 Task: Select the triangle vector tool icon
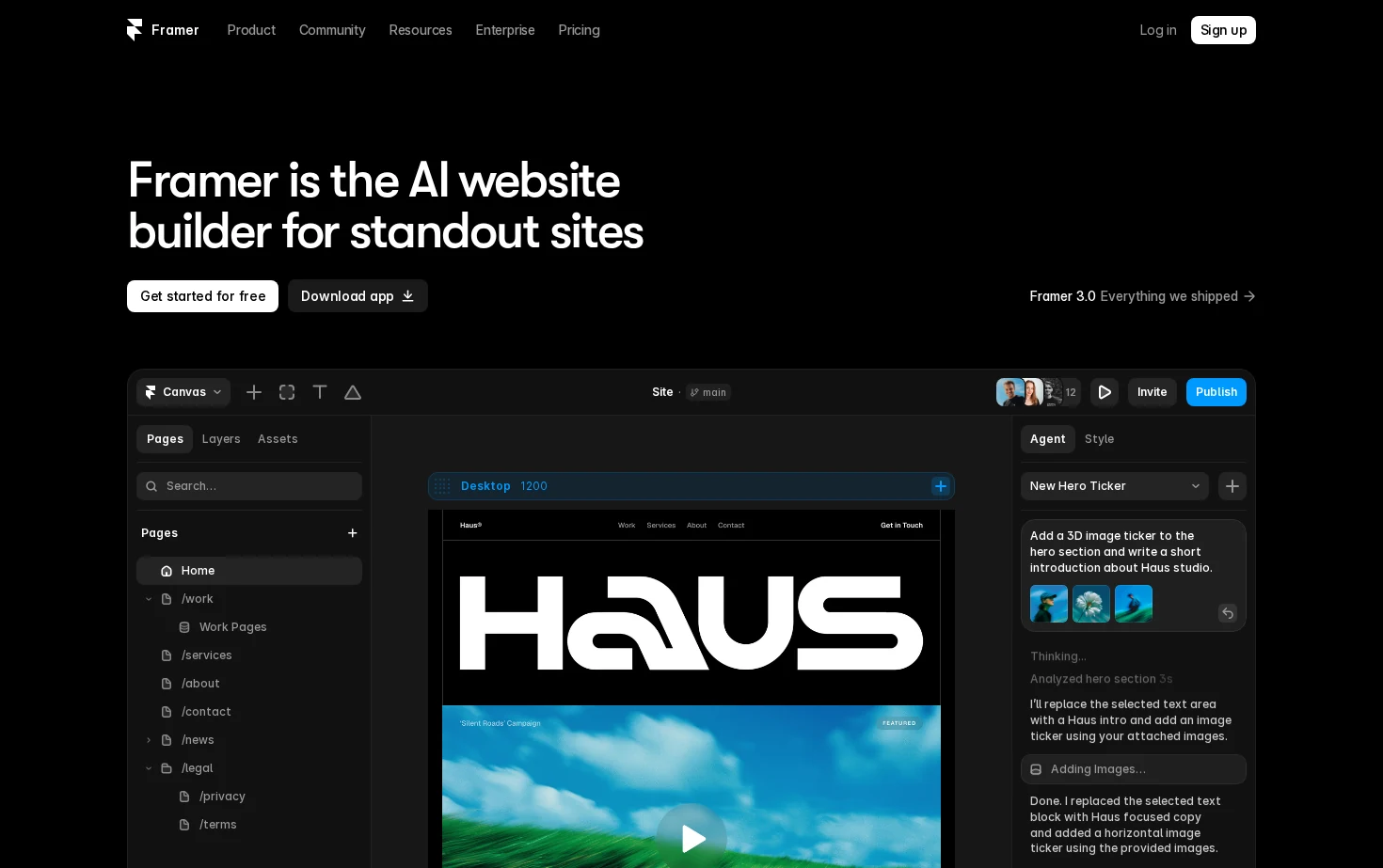(353, 392)
